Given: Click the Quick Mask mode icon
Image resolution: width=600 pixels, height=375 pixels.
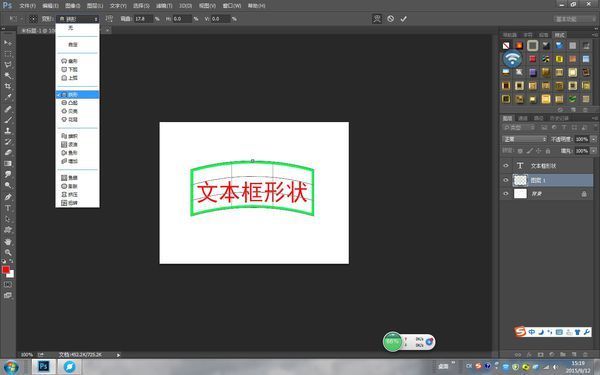Looking at the screenshot, I should click(8, 285).
